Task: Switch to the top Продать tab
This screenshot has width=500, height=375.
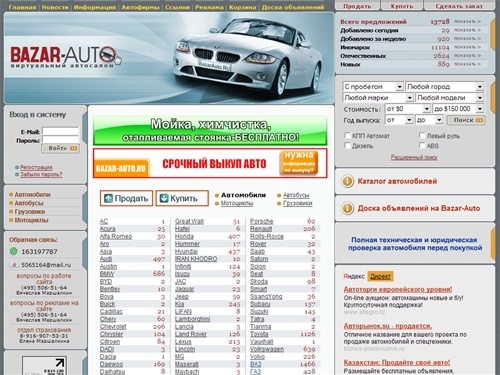Action: coord(357,6)
